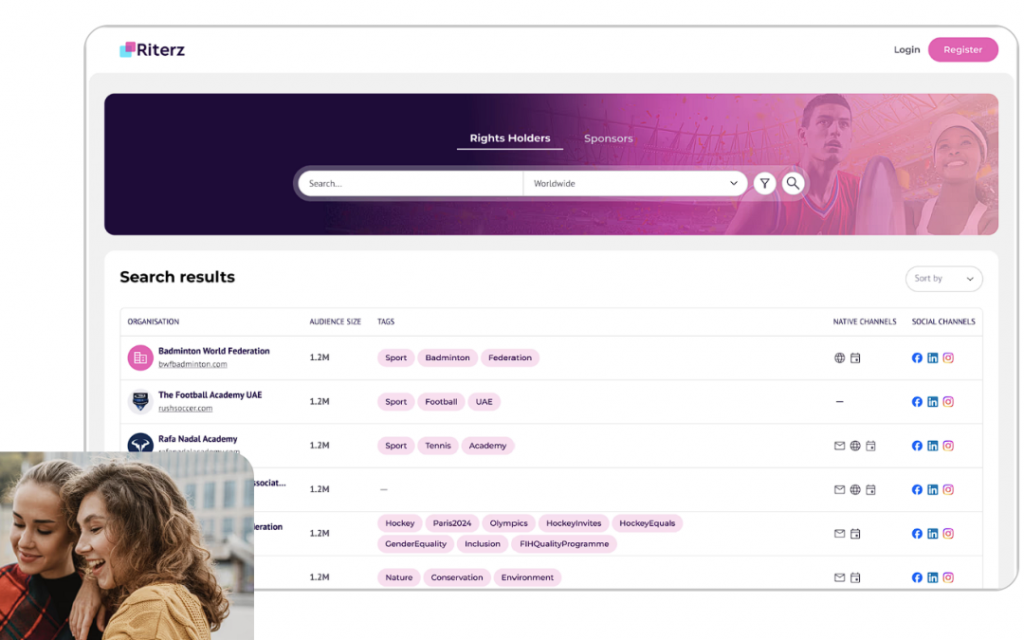
Task: Open Badminton World Federation LinkedIn icon
Action: (933, 358)
